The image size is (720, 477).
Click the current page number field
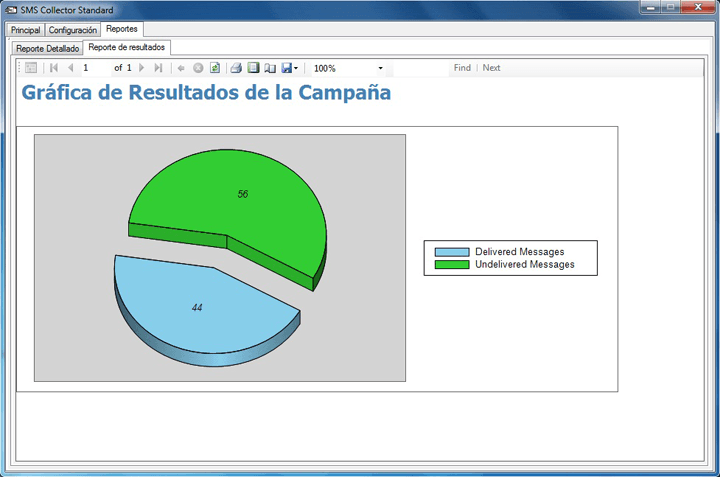tap(96, 68)
